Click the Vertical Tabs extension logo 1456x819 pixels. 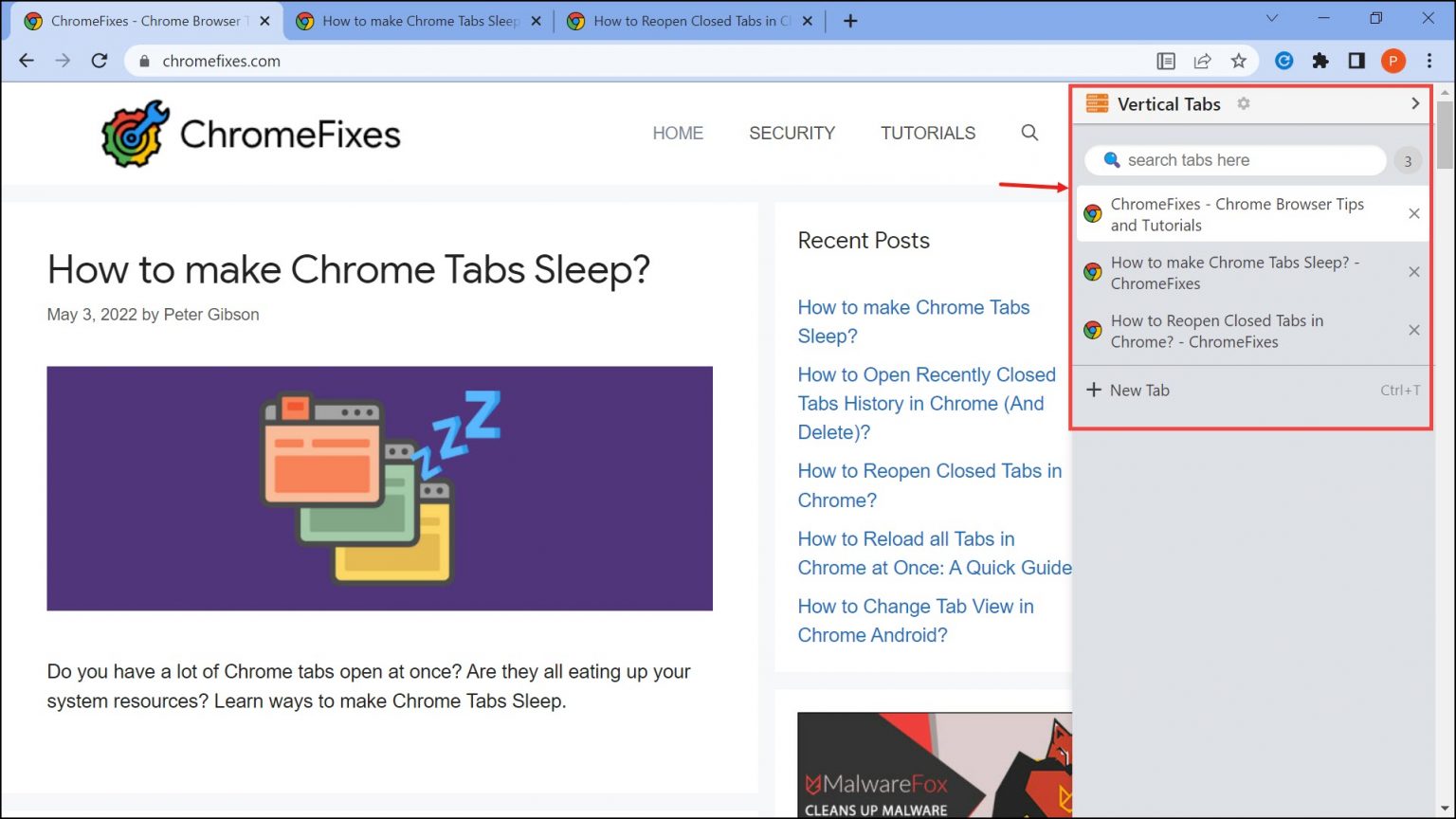(1097, 104)
